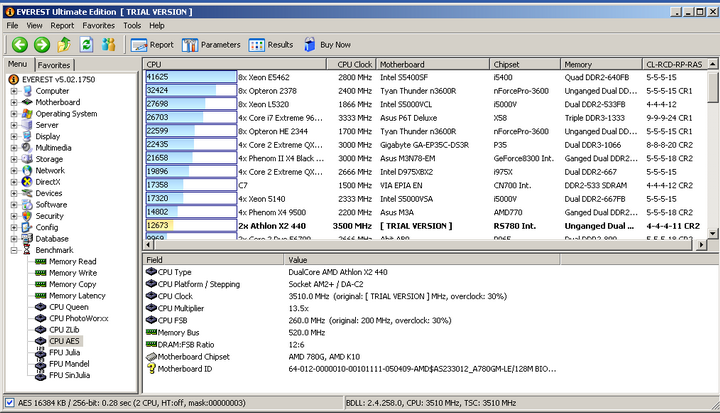
Task: Open the View menu
Action: (x=34, y=25)
